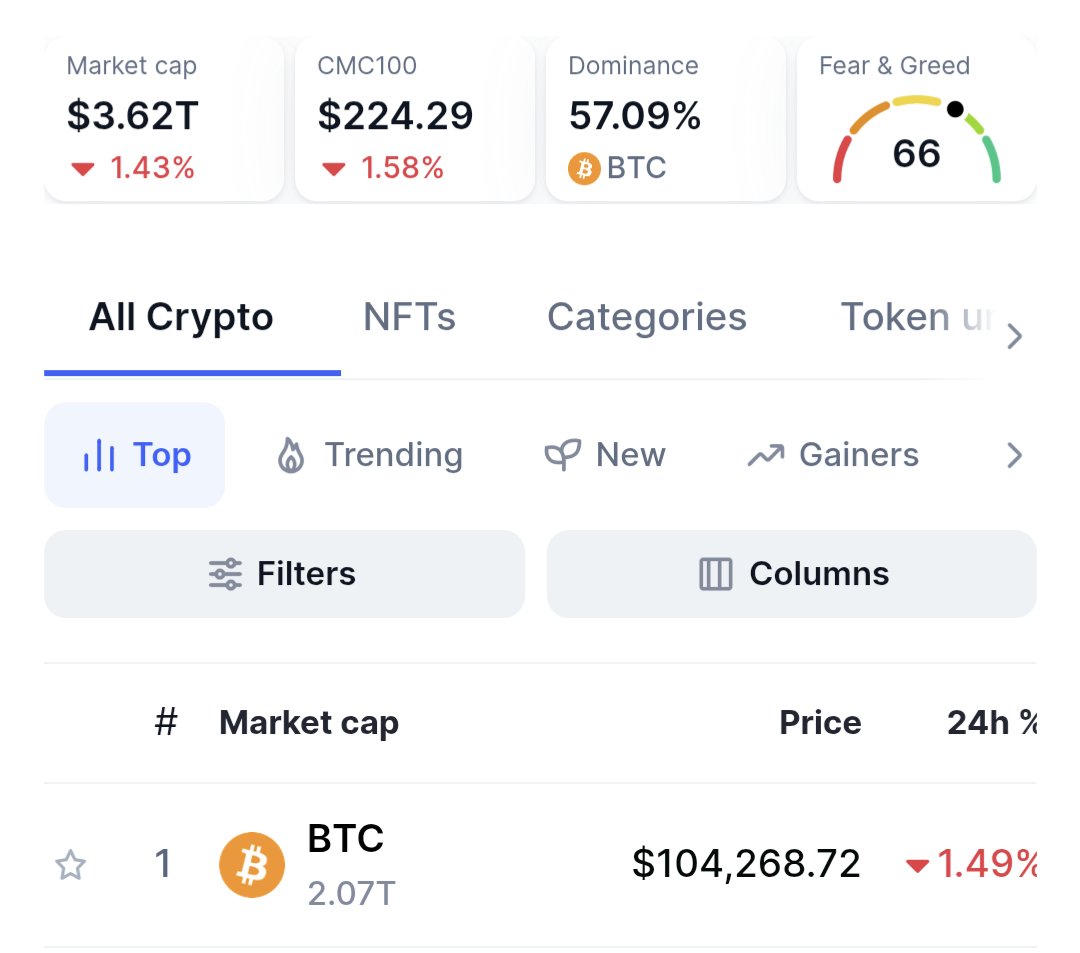Sort table by Price column header

[x=820, y=723]
